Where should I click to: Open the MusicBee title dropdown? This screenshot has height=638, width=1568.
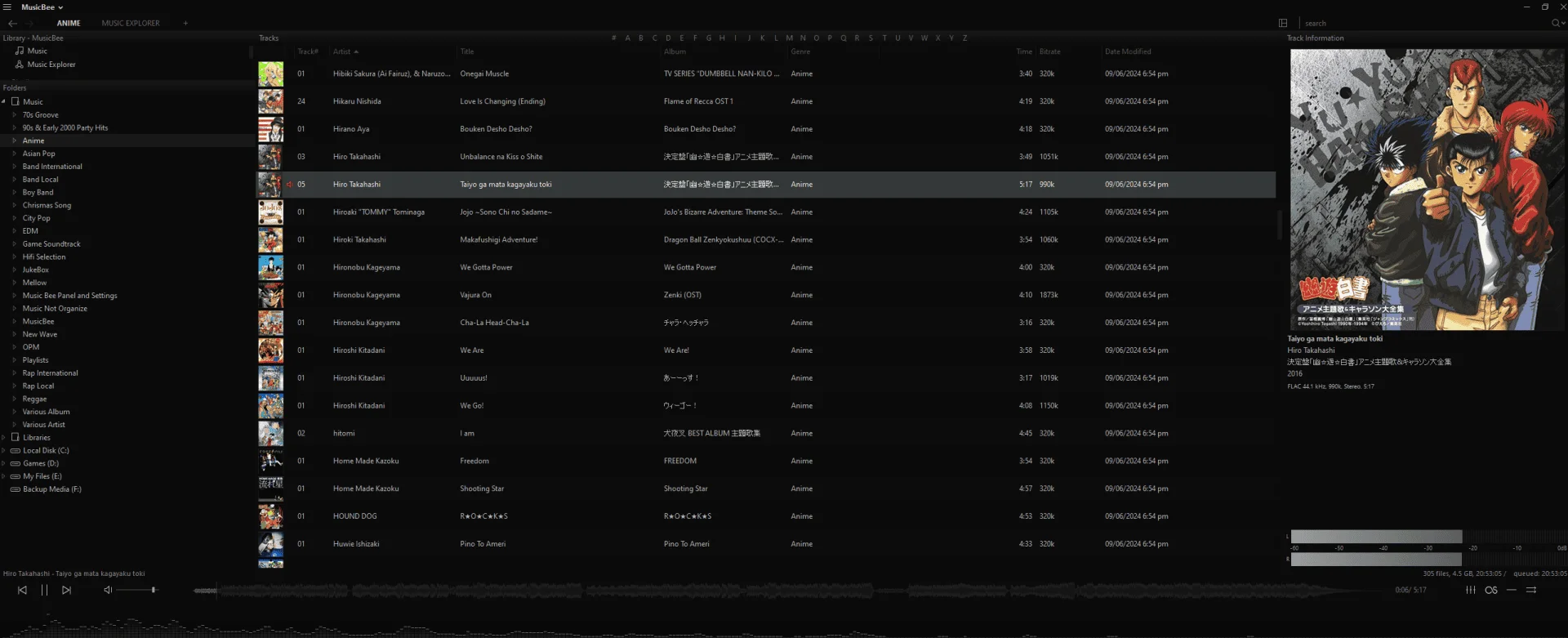click(42, 7)
